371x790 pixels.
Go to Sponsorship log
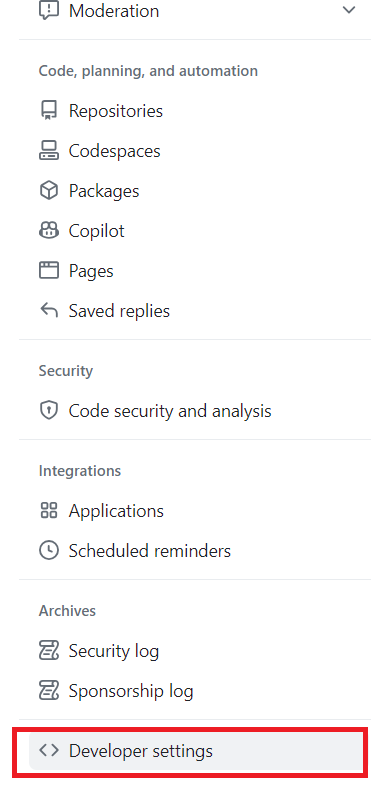point(197,691)
